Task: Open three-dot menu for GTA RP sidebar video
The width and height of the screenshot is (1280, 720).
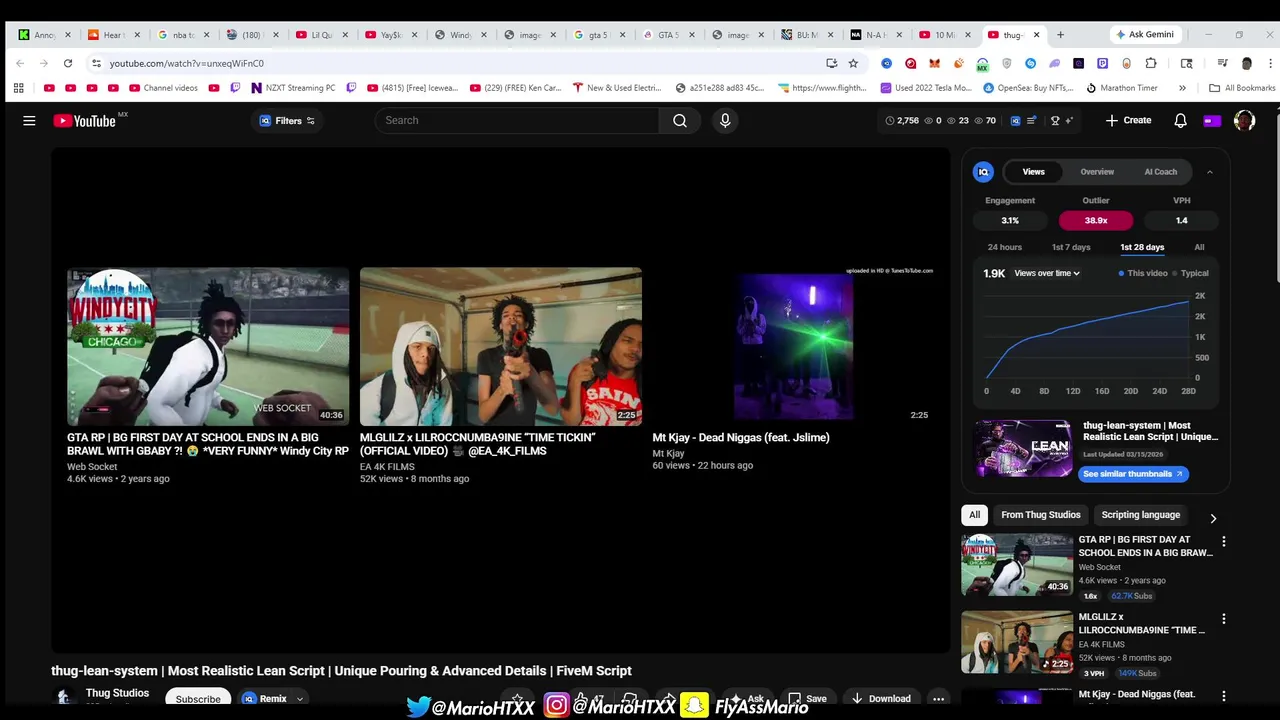Action: click(x=1223, y=541)
